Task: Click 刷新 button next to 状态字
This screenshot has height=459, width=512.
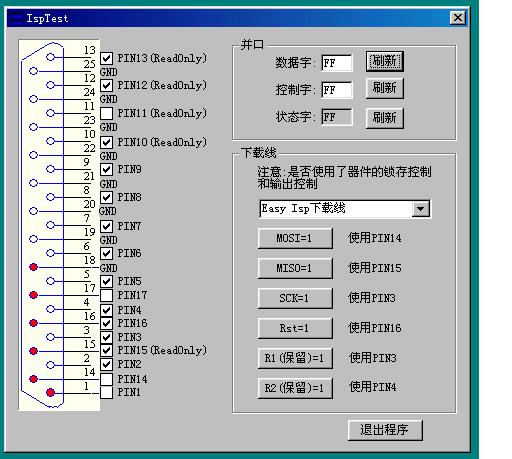Action: click(385, 118)
